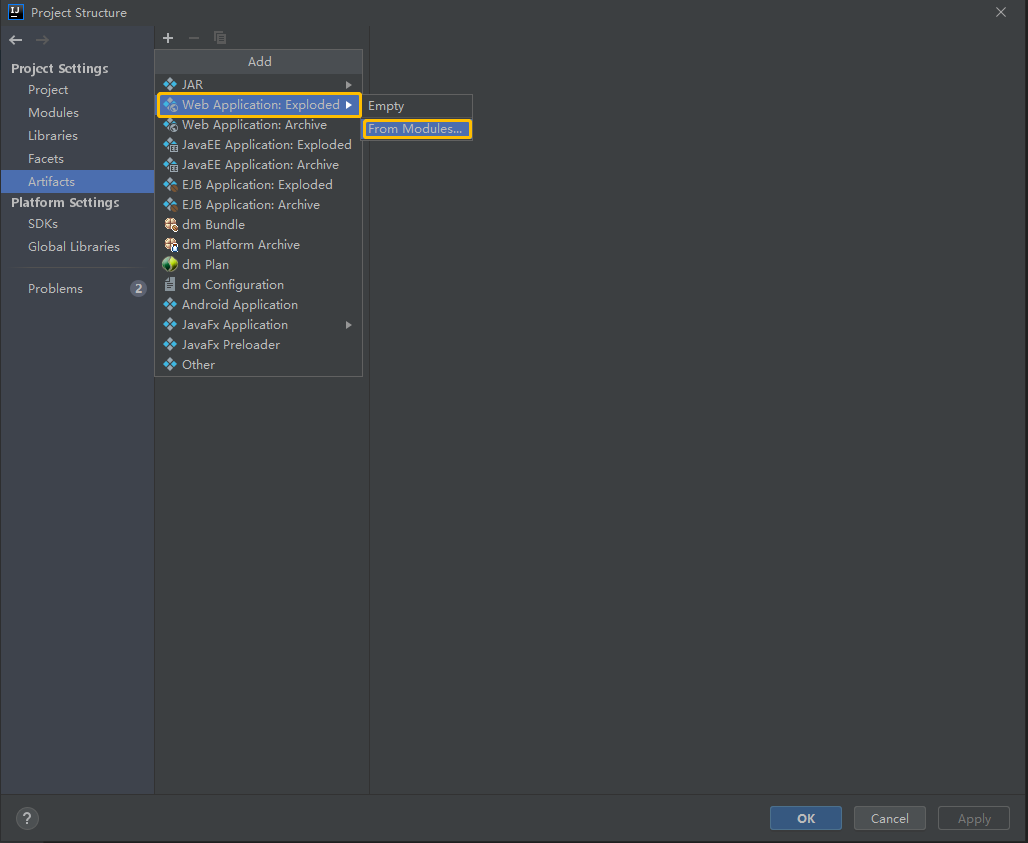Screen dimensions: 1028x843
Task: Open Global Libraries in sidebar
Action: (x=77, y=246)
